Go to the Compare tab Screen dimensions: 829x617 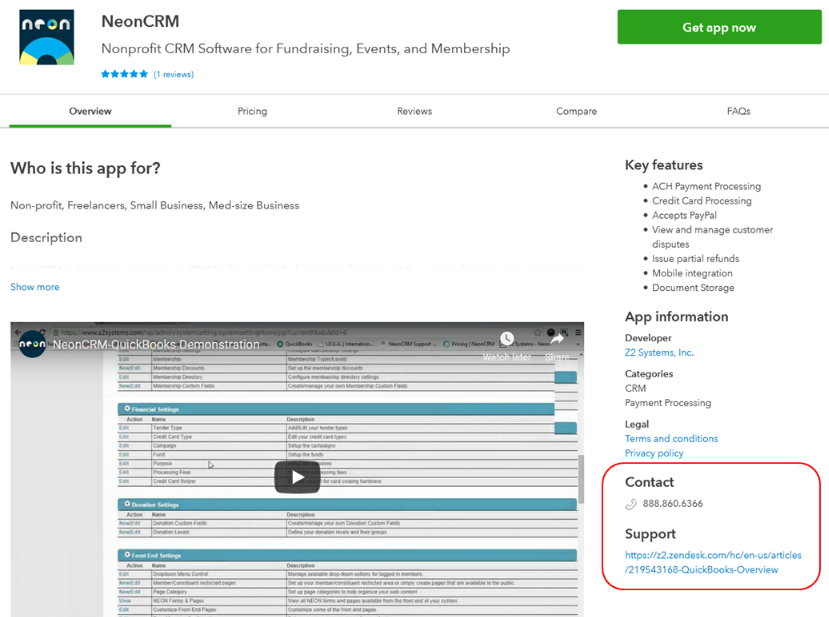coord(576,111)
